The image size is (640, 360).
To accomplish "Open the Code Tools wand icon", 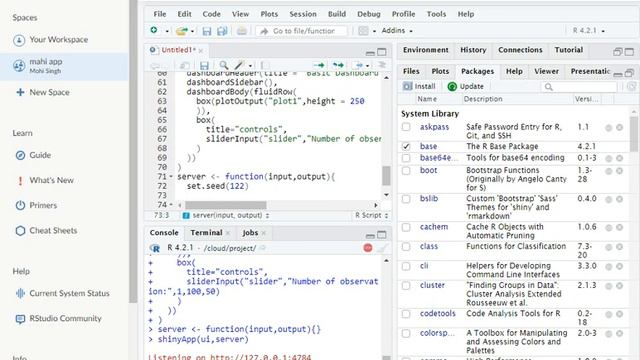I will 239,65.
